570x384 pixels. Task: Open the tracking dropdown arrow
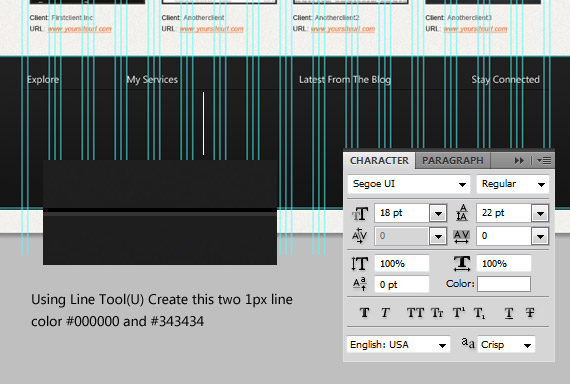pos(540,236)
